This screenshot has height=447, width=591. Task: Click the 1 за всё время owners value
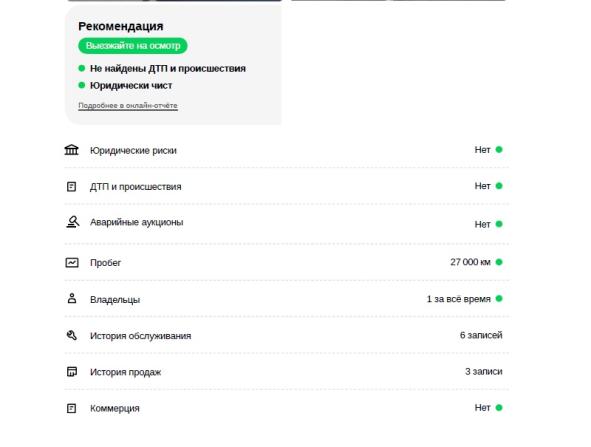click(x=459, y=299)
